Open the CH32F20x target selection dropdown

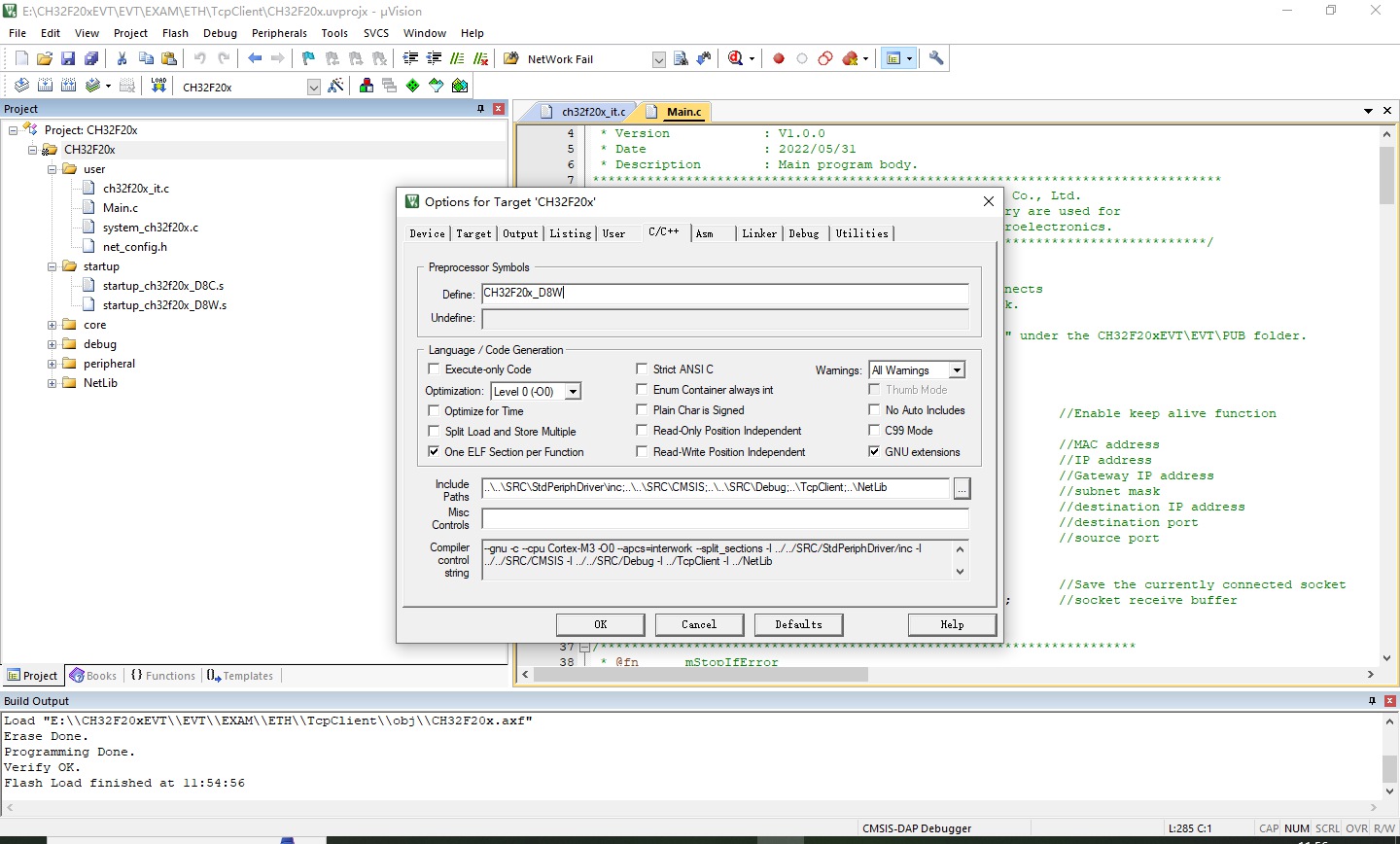(x=313, y=88)
